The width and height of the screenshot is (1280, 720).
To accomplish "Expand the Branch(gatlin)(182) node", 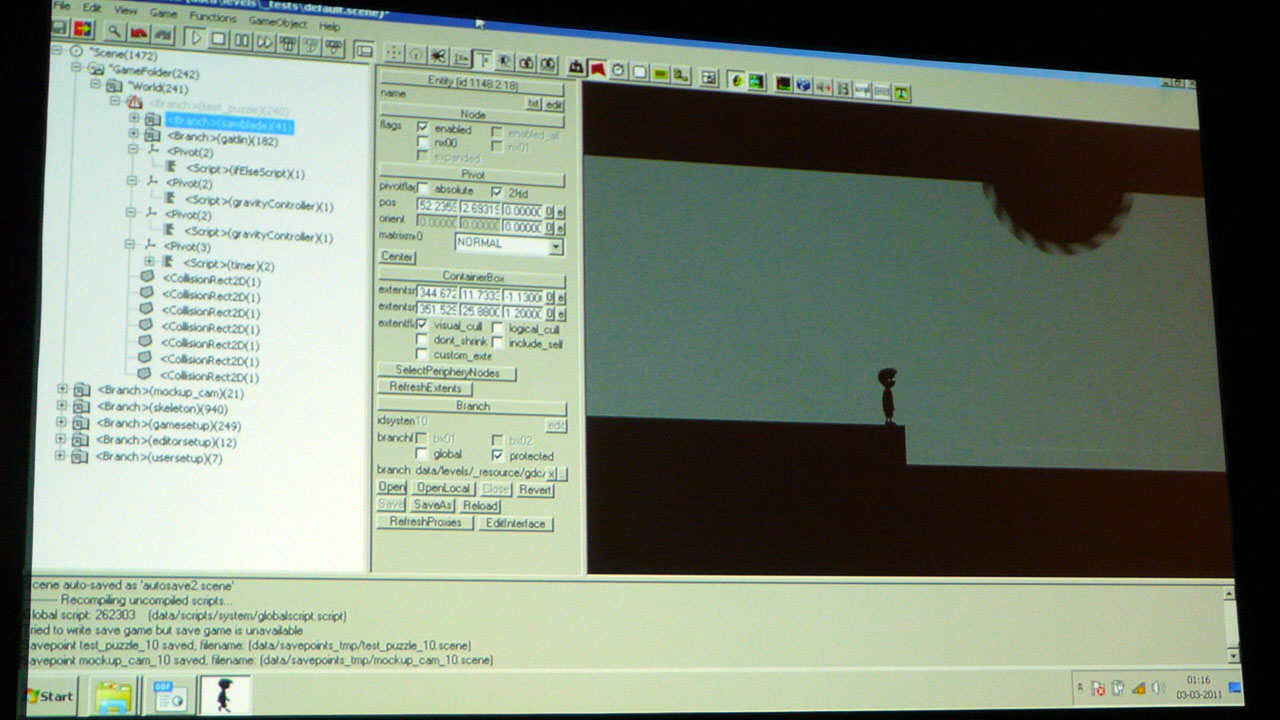I will (x=133, y=134).
